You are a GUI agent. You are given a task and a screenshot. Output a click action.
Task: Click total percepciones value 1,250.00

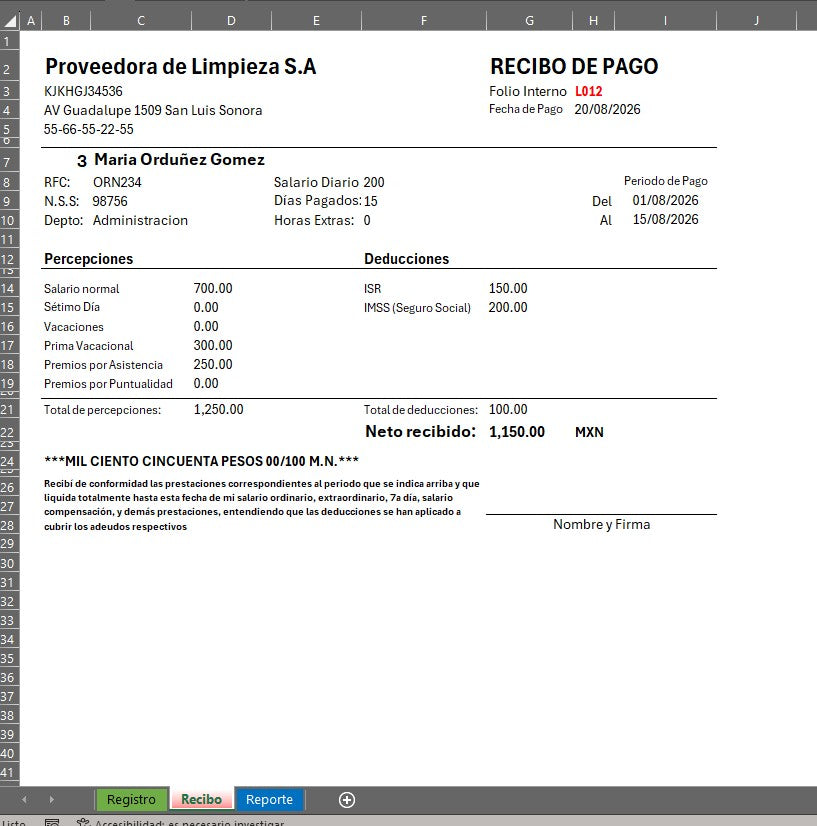pos(218,409)
